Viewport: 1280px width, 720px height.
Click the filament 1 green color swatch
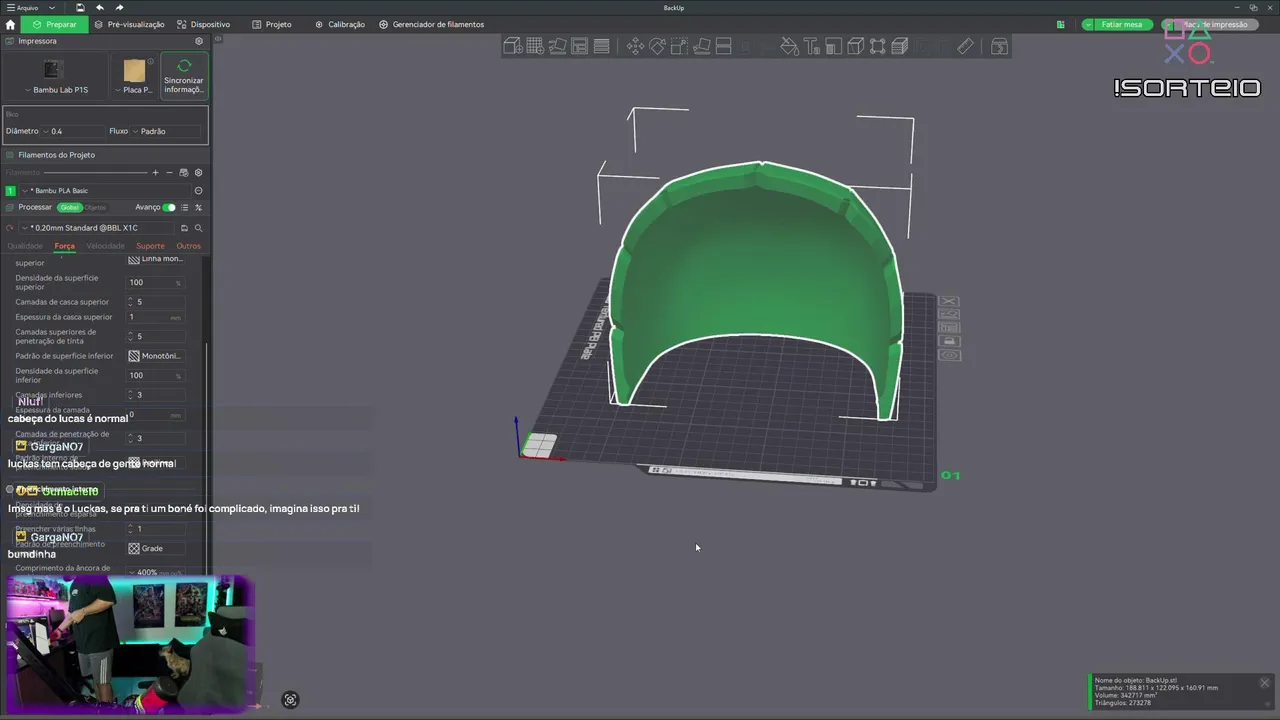(x=11, y=190)
